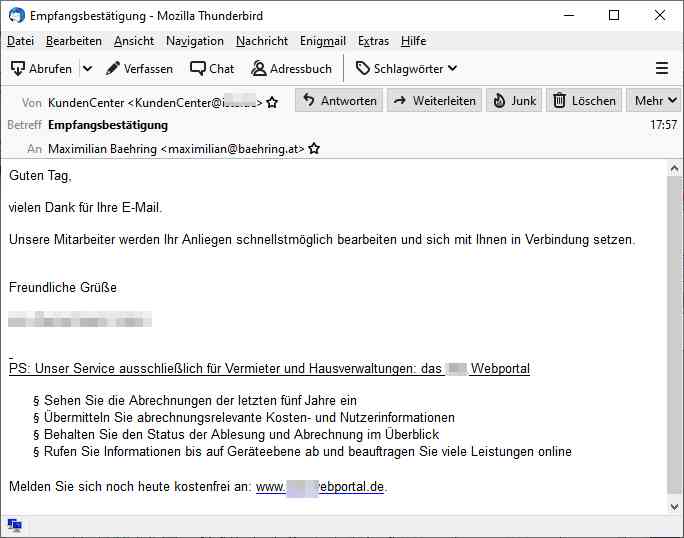684x538 pixels.
Task: Open the Adressbuch address book
Action: click(x=291, y=68)
